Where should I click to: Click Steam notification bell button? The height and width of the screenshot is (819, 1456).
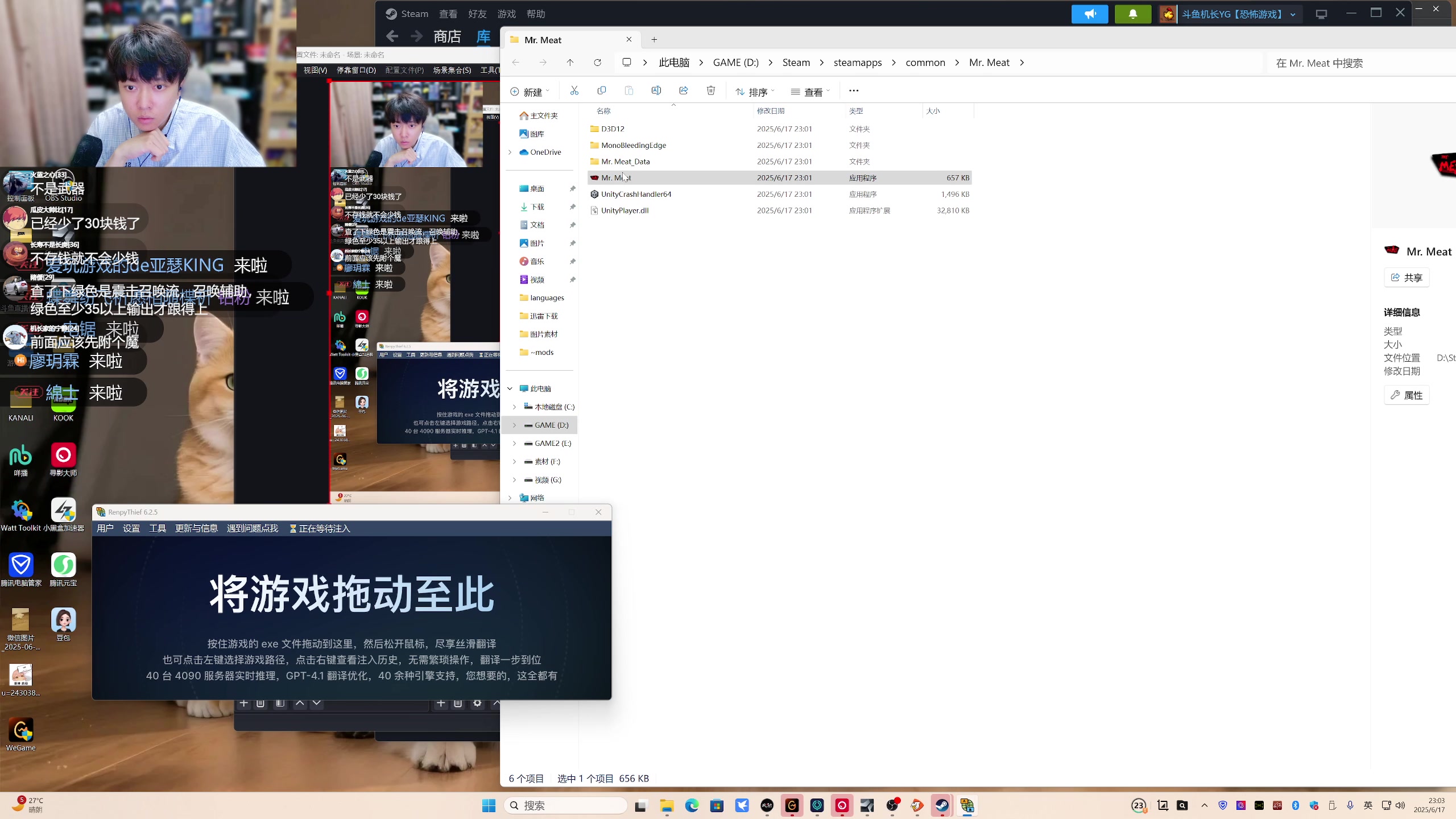coord(1133,14)
